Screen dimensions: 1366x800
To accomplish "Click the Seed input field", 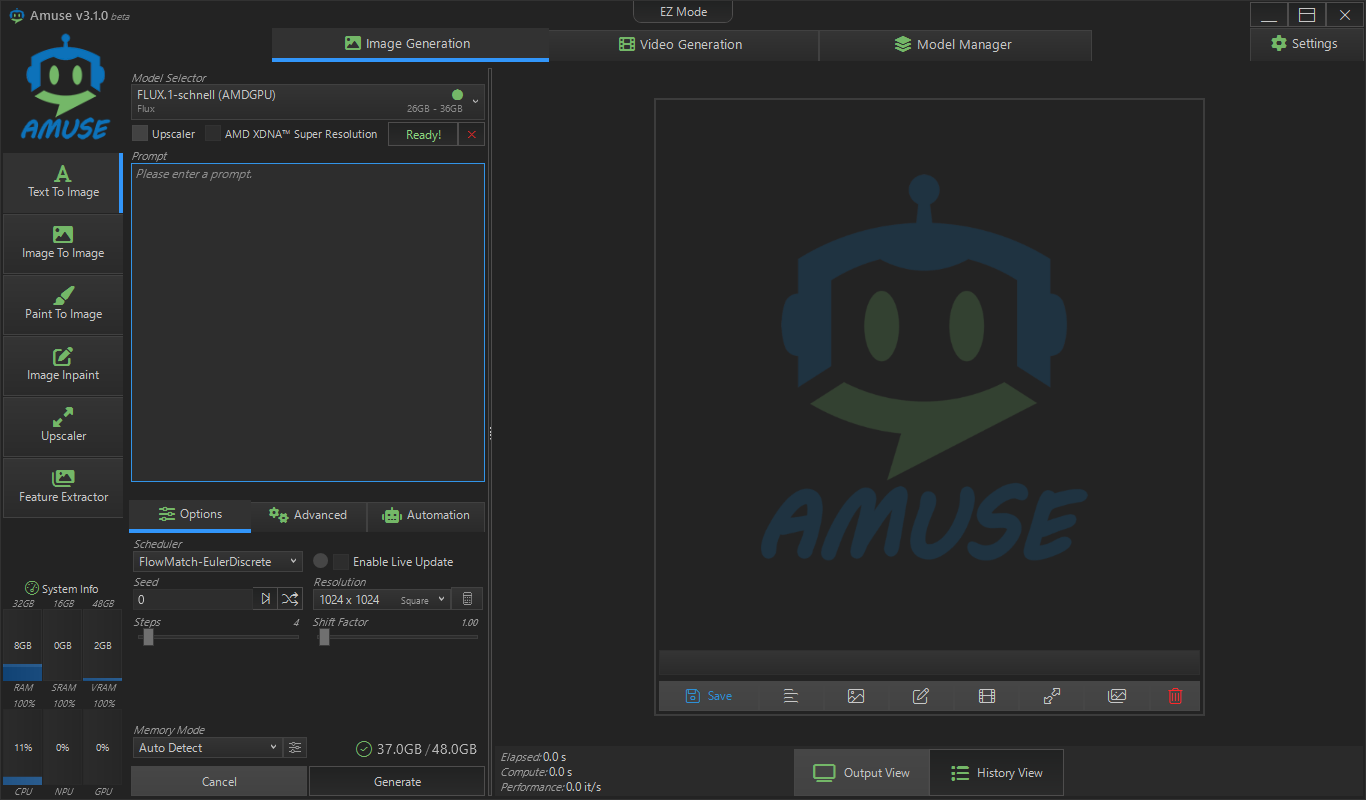I will pyautogui.click(x=193, y=599).
